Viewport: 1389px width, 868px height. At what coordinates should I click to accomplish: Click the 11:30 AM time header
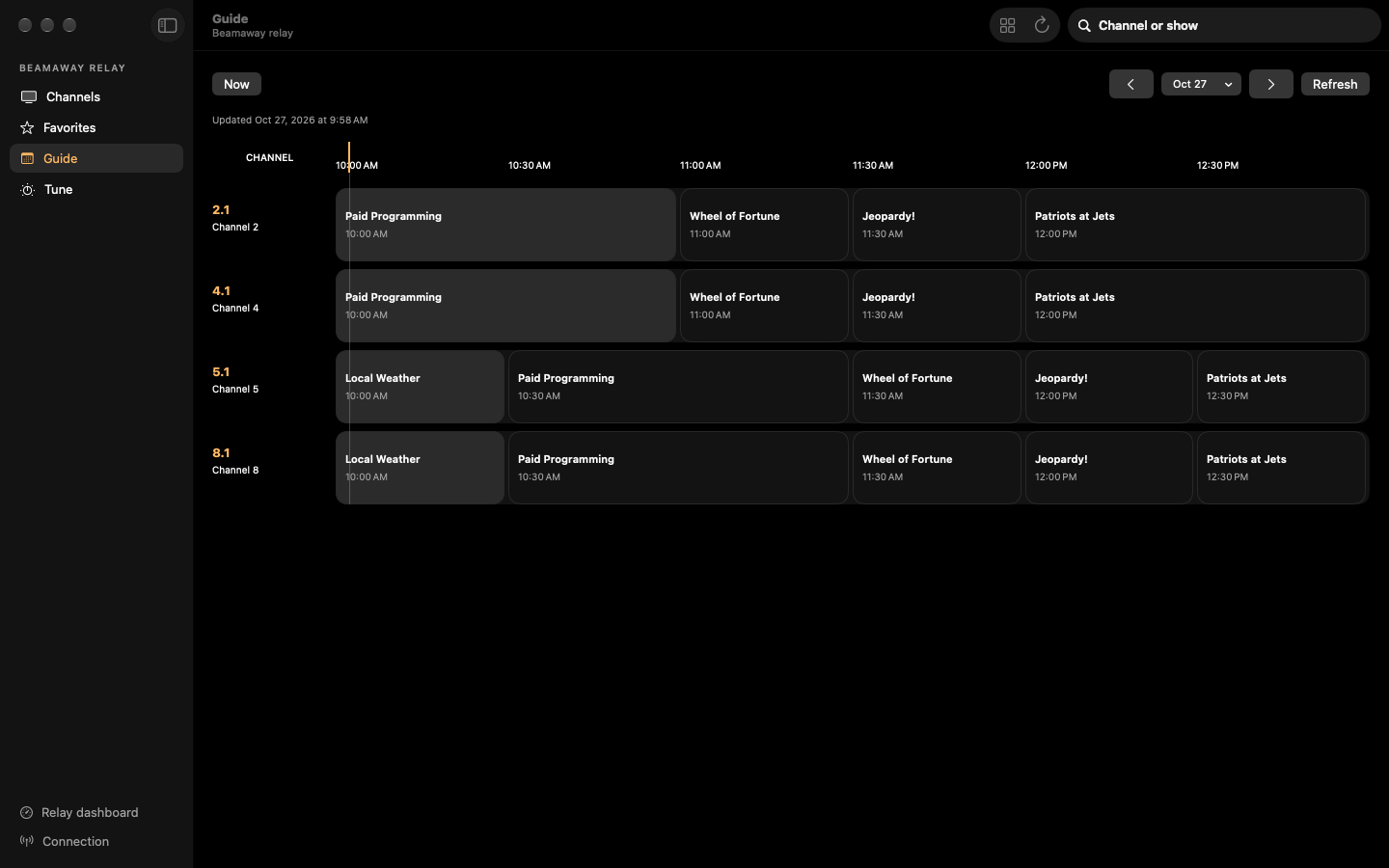pos(873,165)
